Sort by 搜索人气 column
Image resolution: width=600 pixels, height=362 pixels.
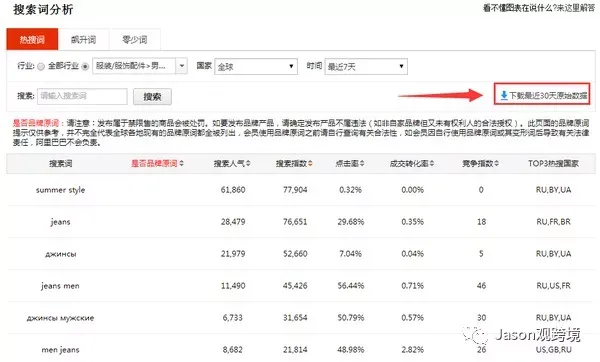click(232, 163)
